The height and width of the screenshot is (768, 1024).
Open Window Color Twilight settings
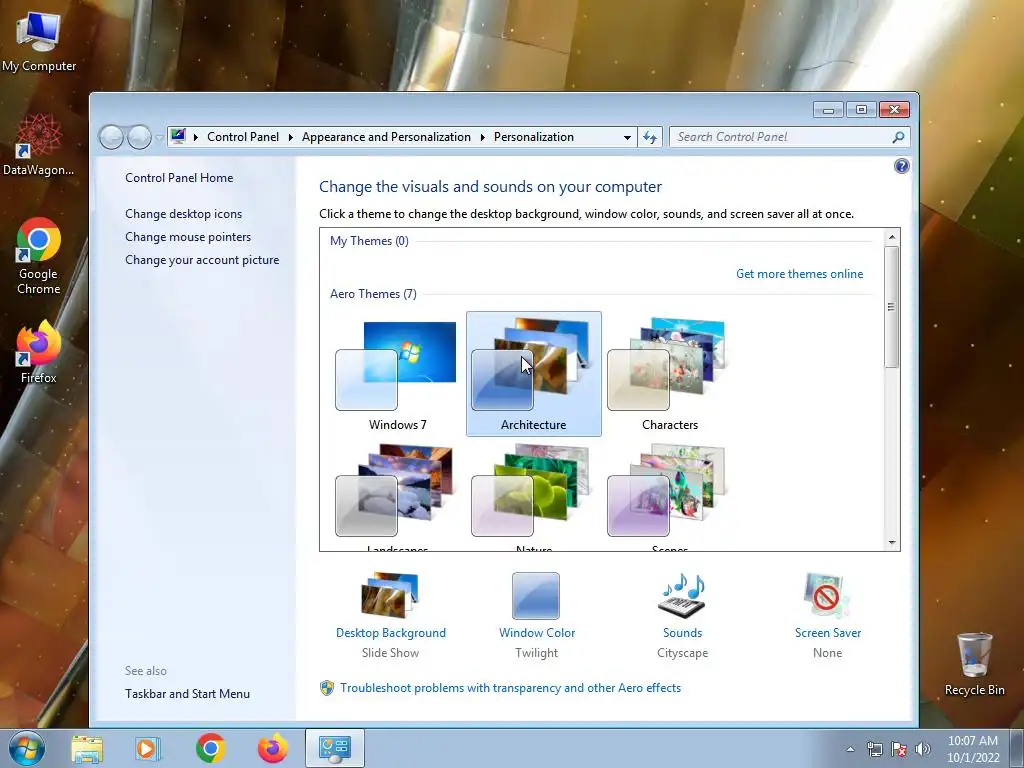[536, 615]
